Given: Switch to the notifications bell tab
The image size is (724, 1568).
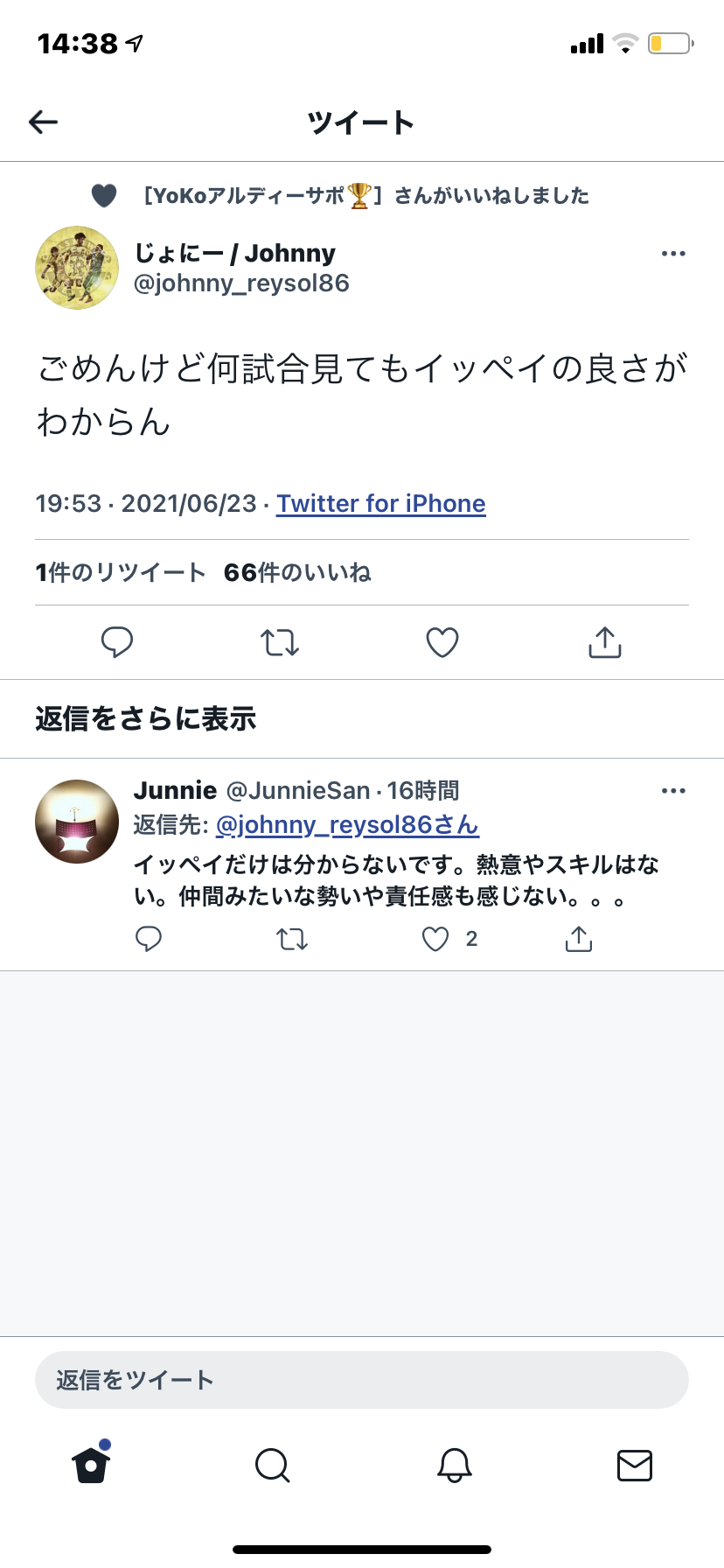Looking at the screenshot, I should [x=455, y=1465].
